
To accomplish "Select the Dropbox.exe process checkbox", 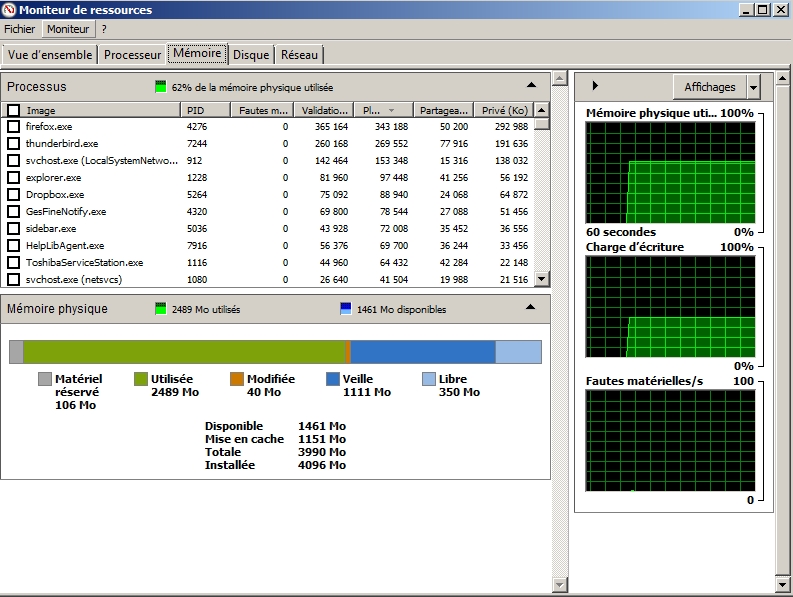I will click(14, 195).
